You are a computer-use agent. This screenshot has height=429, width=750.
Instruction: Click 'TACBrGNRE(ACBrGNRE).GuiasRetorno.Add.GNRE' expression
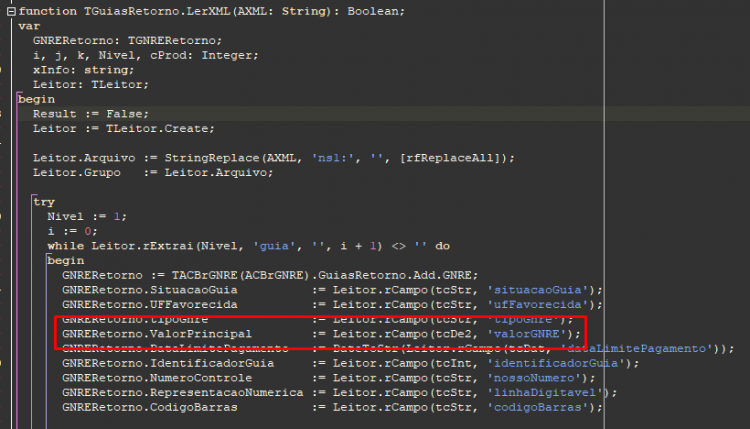(x=322, y=276)
